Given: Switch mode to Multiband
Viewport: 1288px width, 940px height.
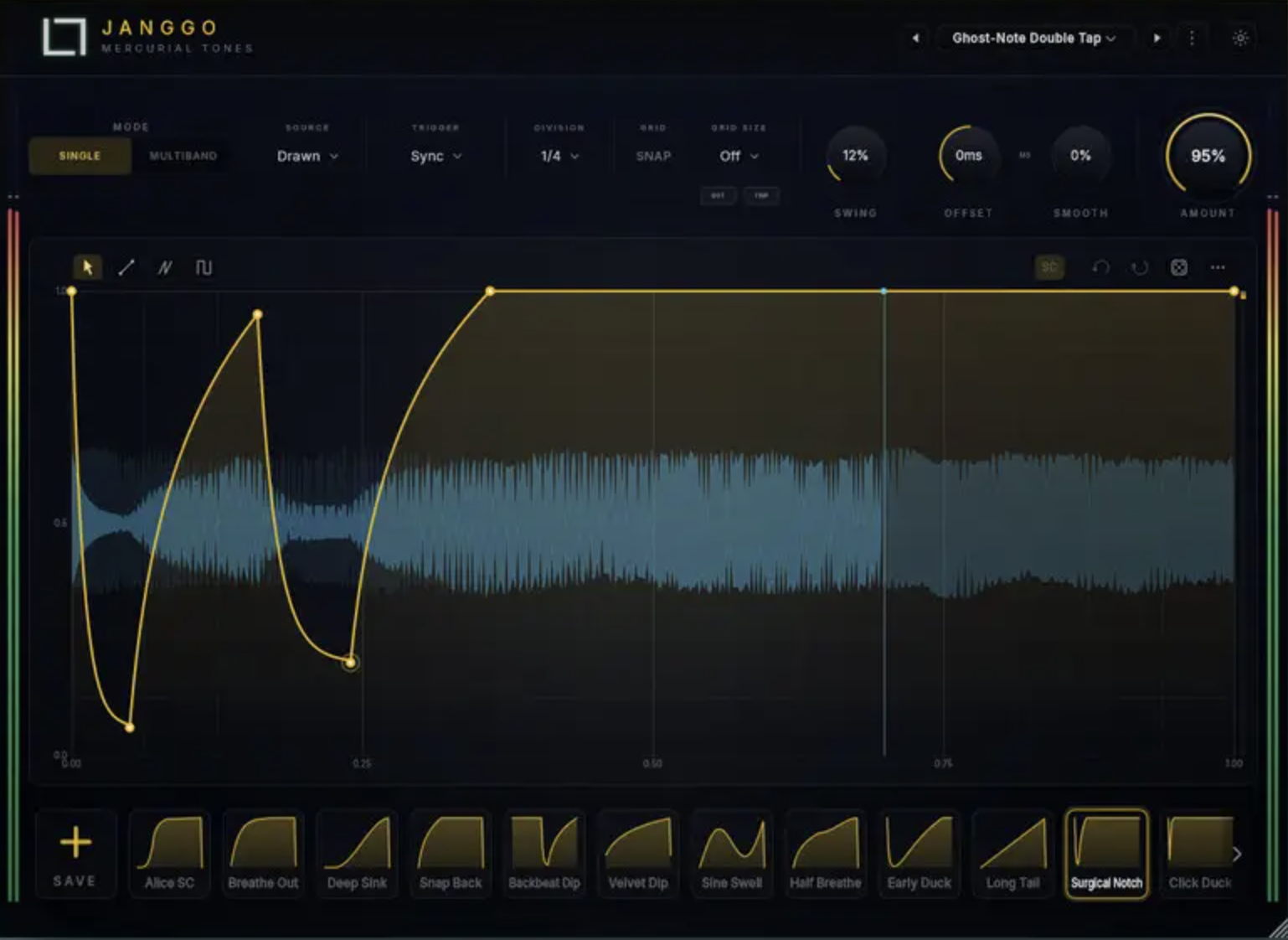Looking at the screenshot, I should pyautogui.click(x=183, y=156).
